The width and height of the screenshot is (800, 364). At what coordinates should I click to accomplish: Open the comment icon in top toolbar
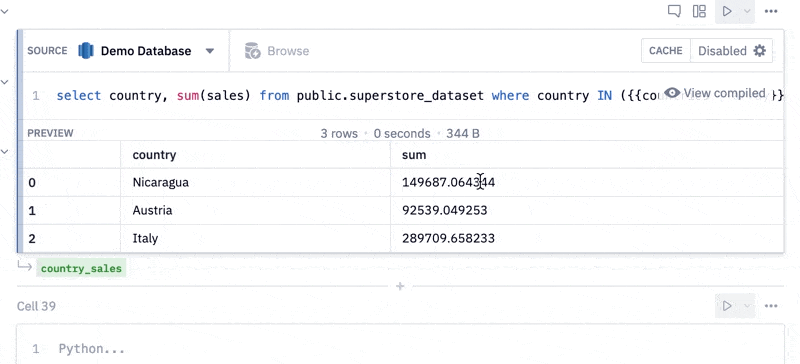(674, 11)
